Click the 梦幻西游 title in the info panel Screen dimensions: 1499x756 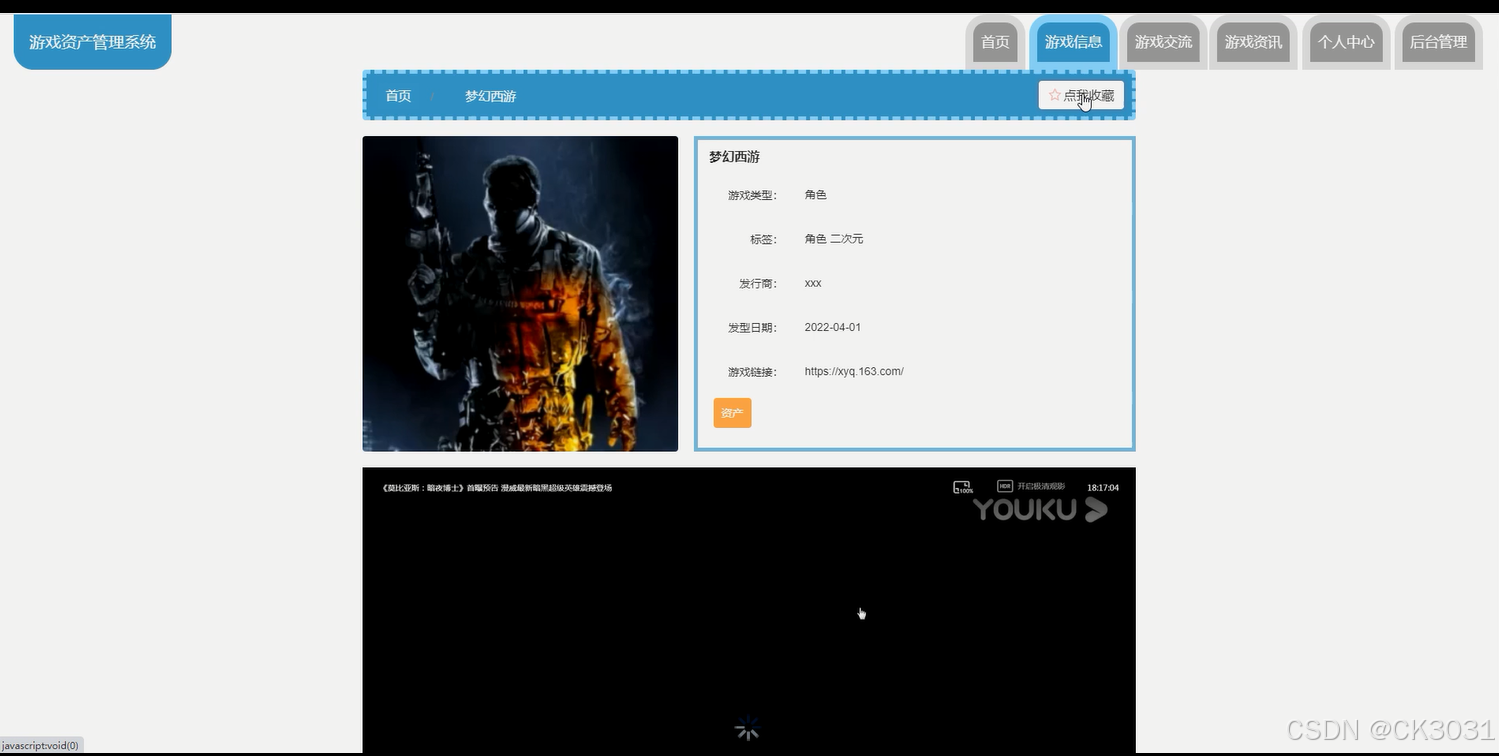[734, 157]
